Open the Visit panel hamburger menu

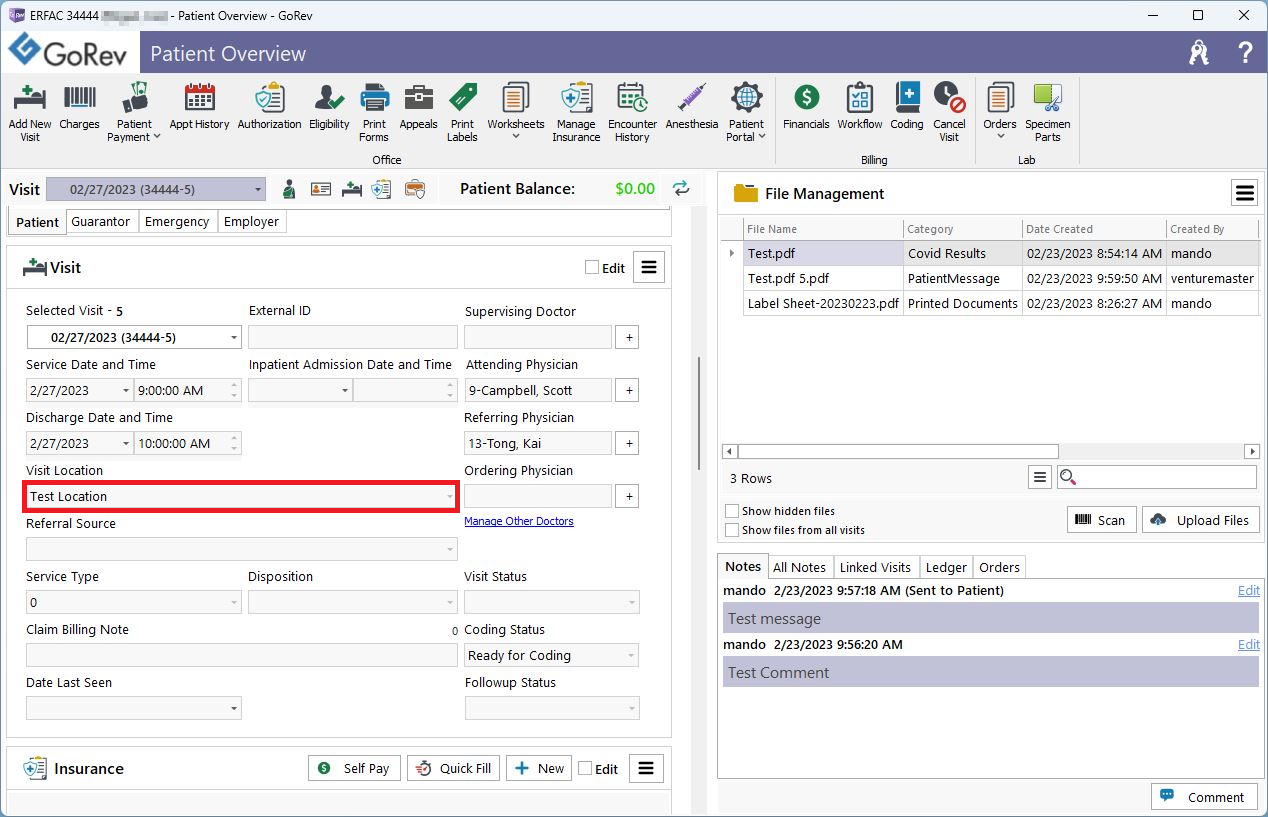(649, 268)
